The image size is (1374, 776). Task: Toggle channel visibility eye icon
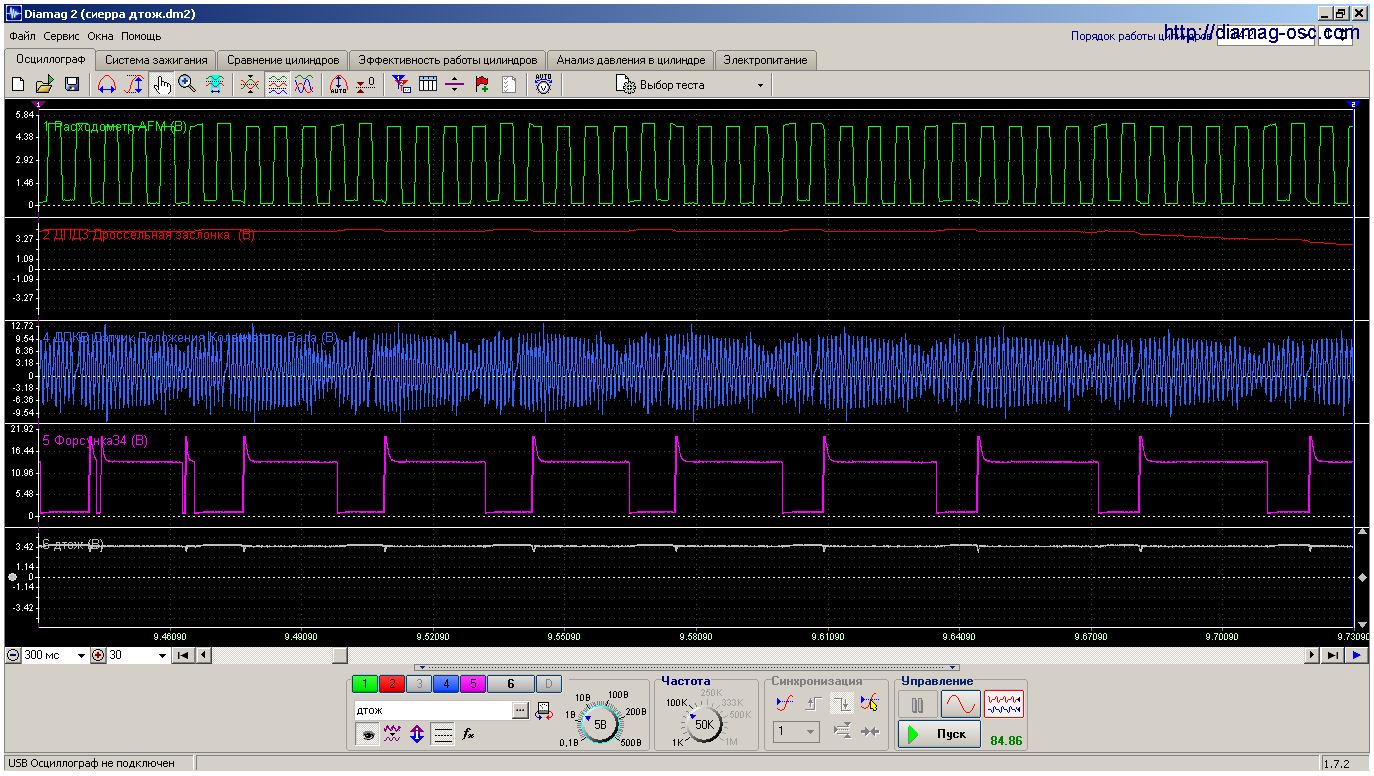point(367,734)
